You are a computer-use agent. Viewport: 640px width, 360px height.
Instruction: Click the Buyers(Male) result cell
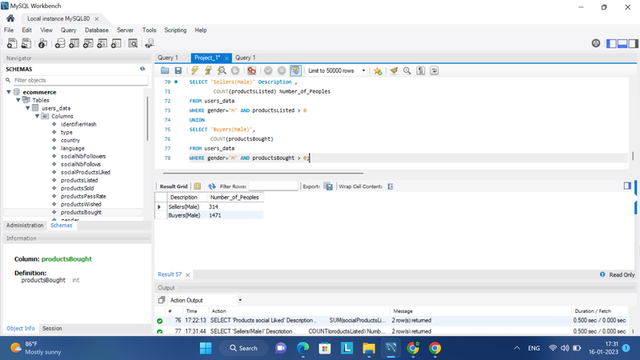[x=184, y=215]
